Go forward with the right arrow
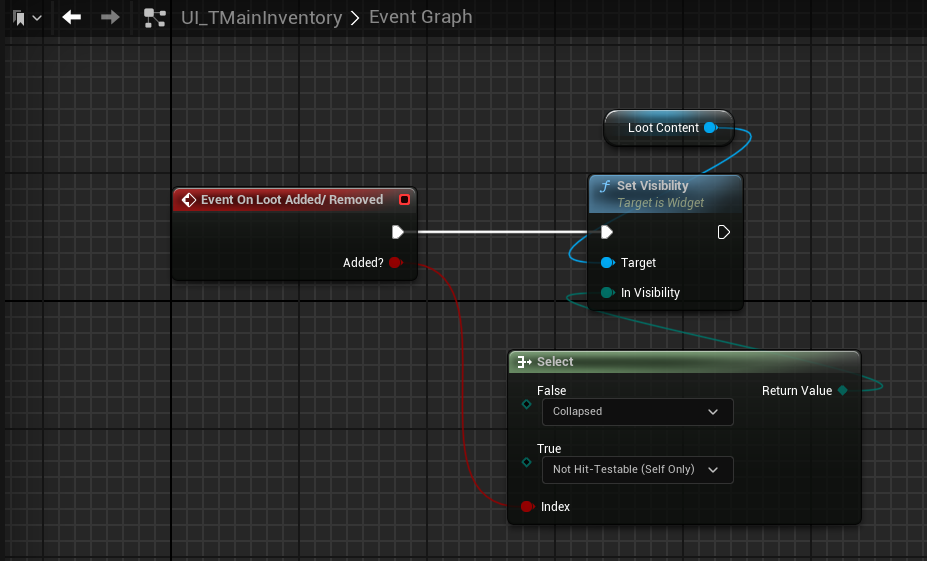The width and height of the screenshot is (927, 561). click(x=110, y=17)
